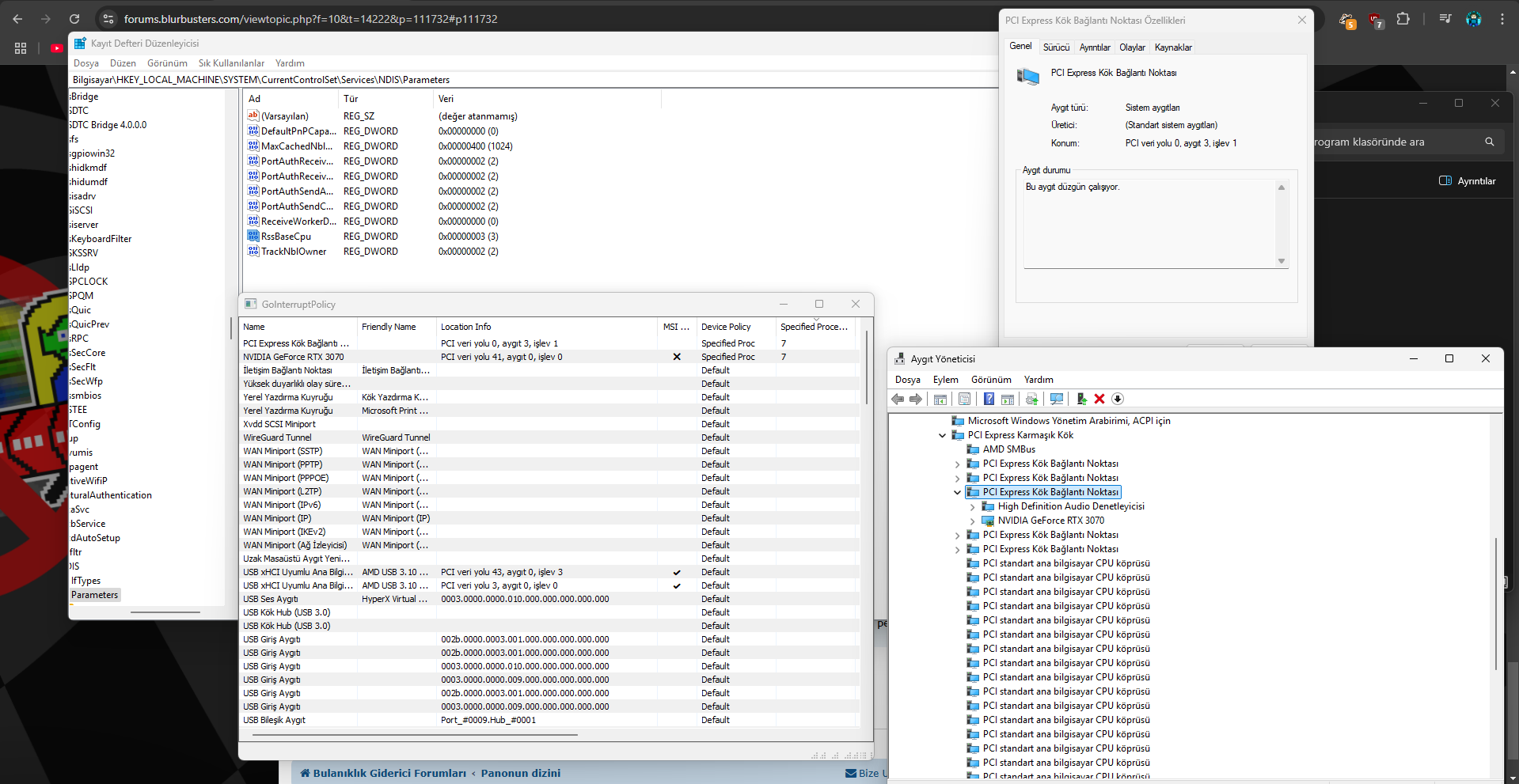The image size is (1519, 784).
Task: Expand the High Definition Audio Denetleyicisi node
Action: pyautogui.click(x=973, y=506)
